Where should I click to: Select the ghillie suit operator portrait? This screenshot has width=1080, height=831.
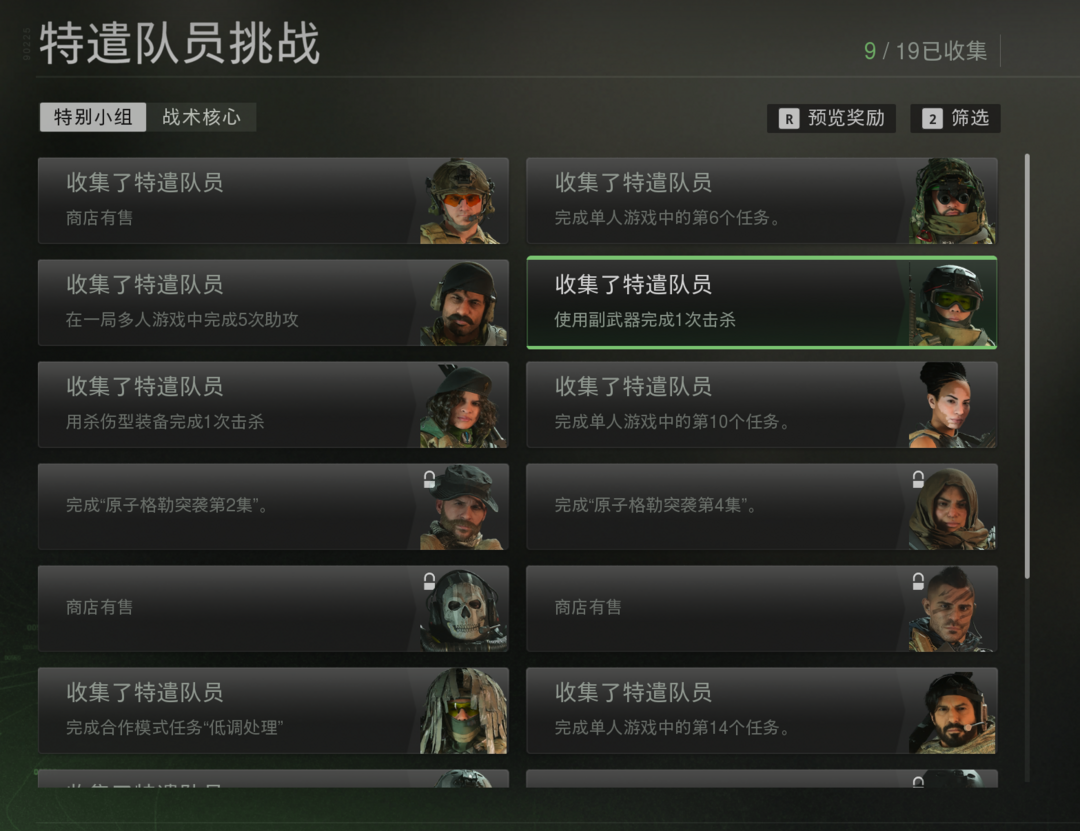[463, 710]
